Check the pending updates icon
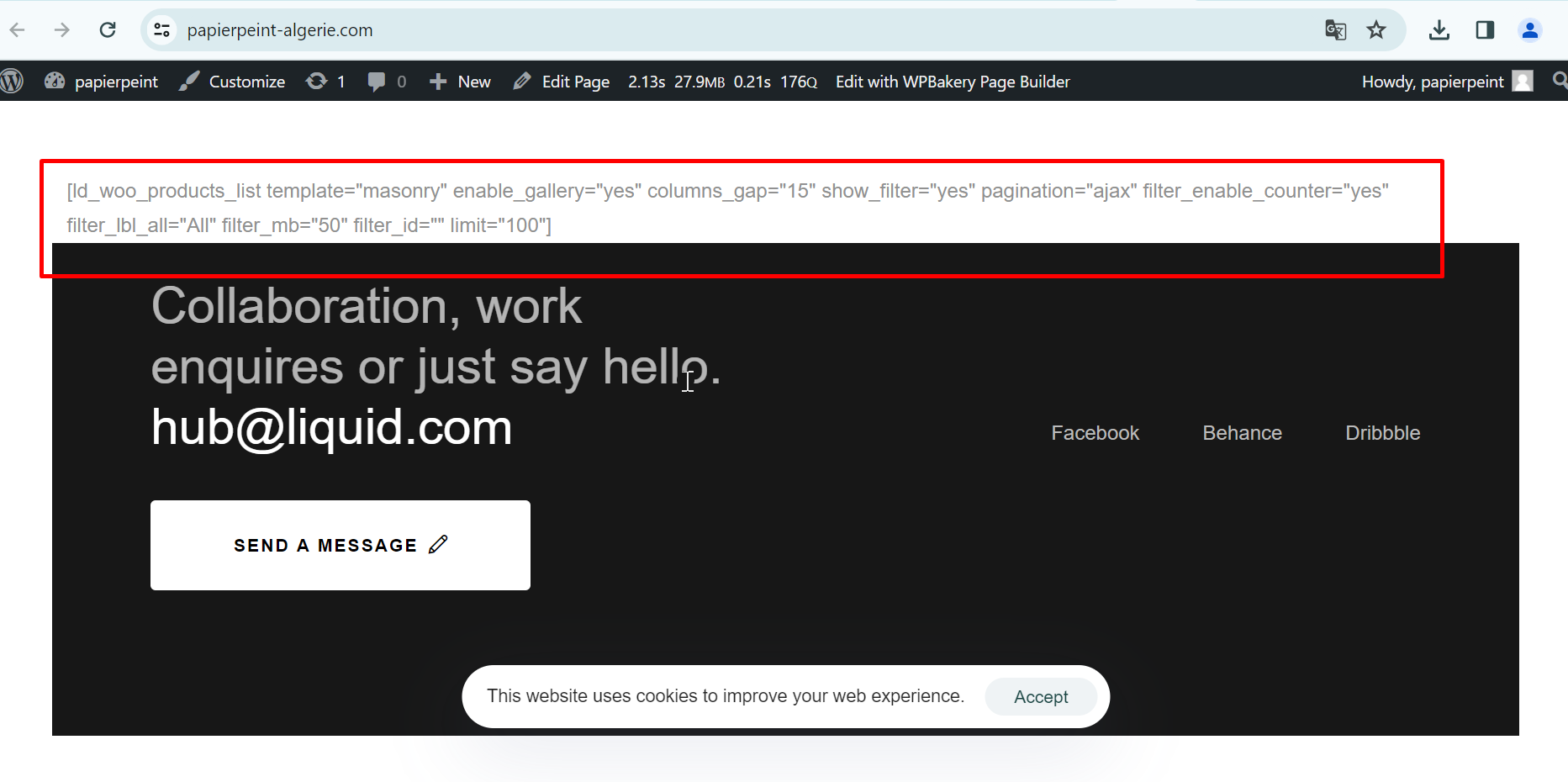1568x782 pixels. click(x=325, y=82)
